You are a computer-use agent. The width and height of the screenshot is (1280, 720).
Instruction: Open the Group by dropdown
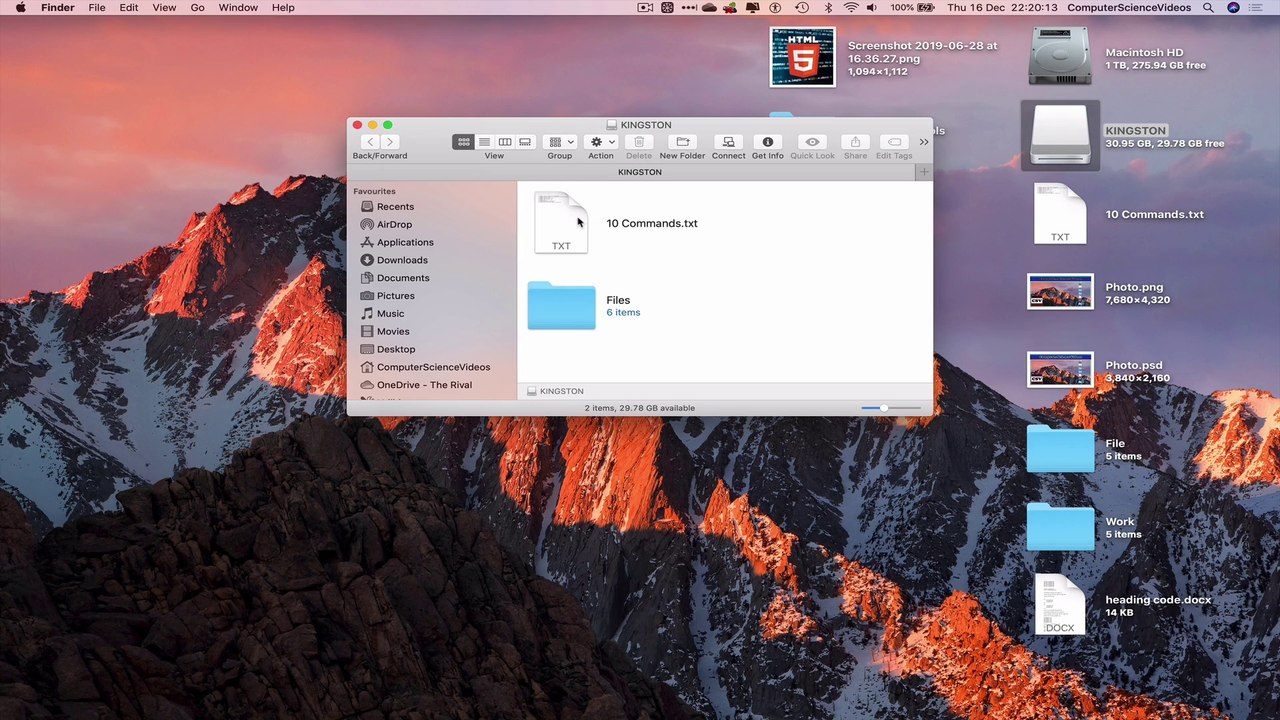560,142
